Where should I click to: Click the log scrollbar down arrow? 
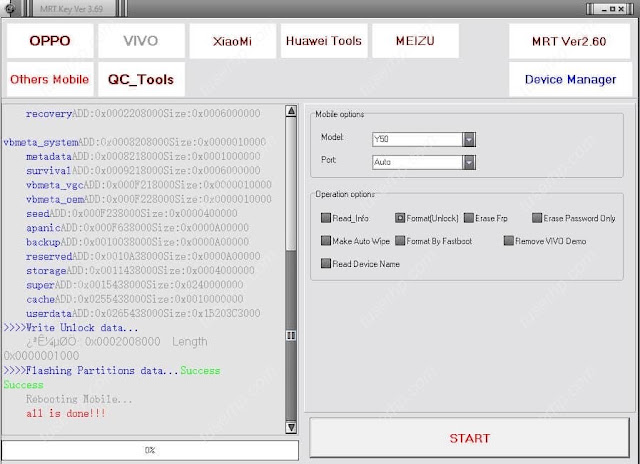pos(291,427)
